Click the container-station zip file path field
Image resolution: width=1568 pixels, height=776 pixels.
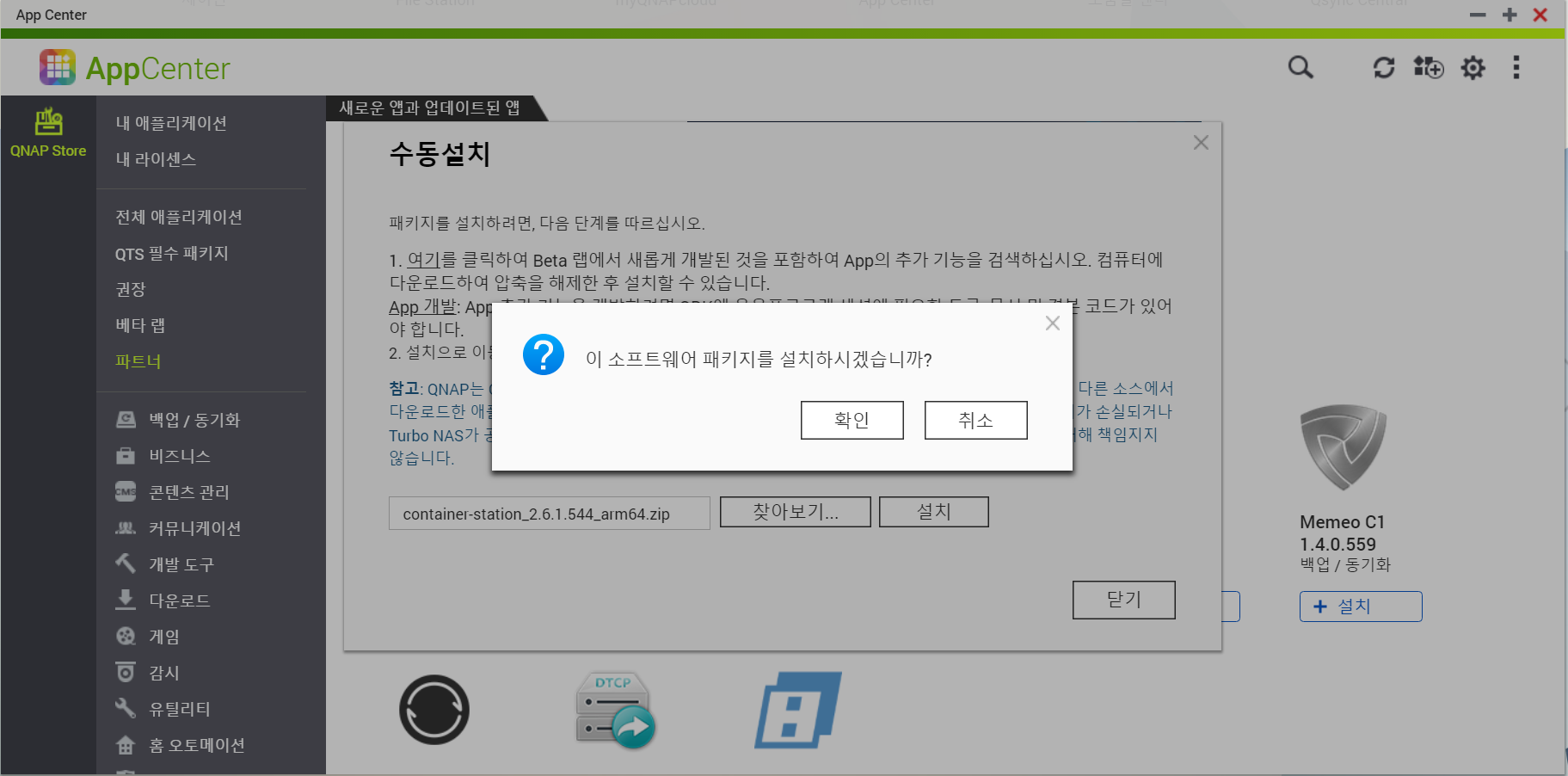click(x=550, y=514)
